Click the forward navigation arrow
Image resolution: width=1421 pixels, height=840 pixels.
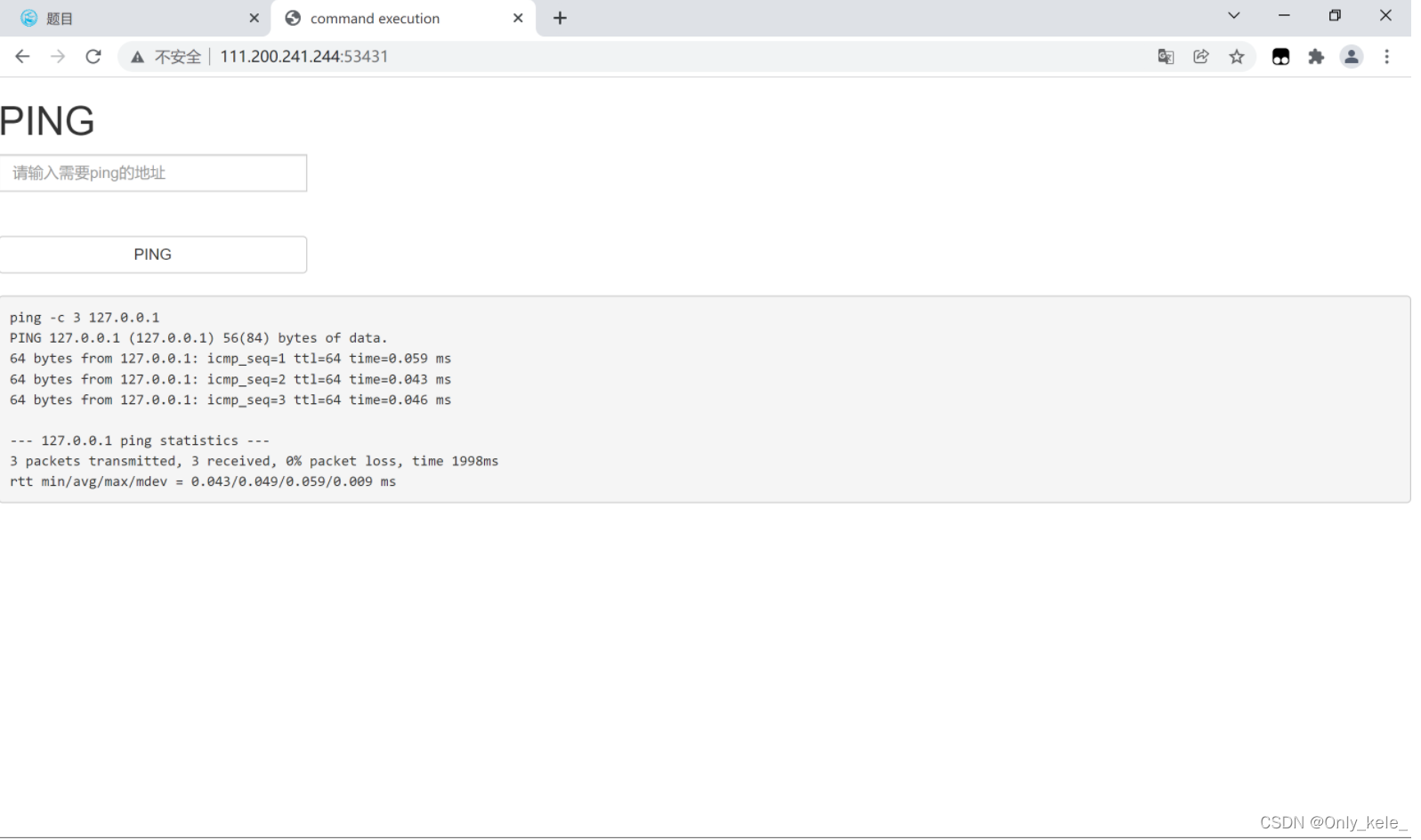tap(58, 57)
